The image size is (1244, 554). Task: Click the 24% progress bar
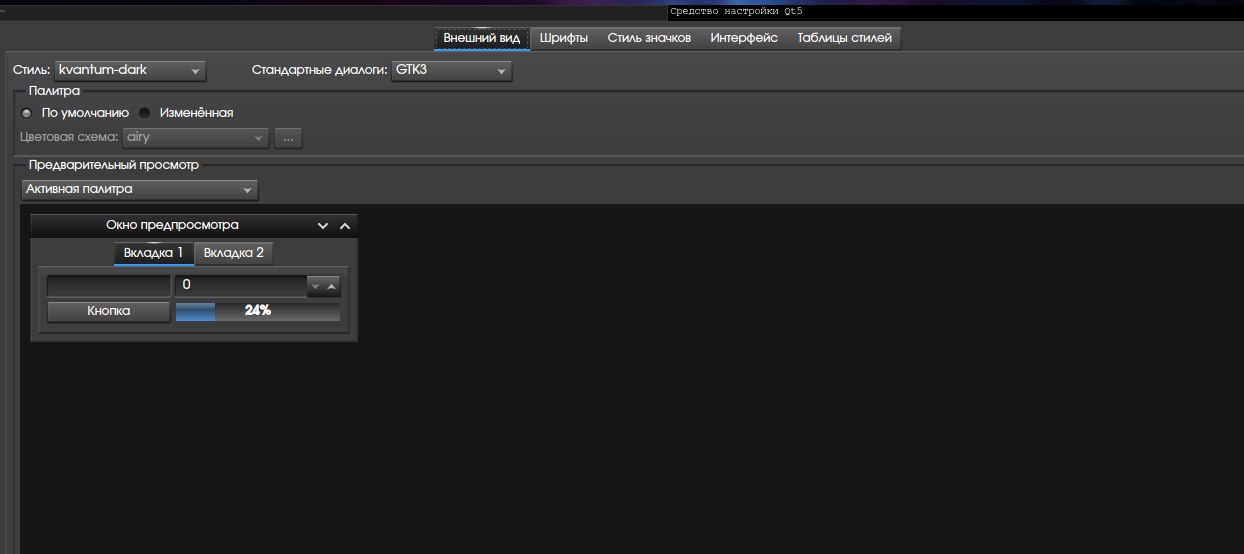258,312
